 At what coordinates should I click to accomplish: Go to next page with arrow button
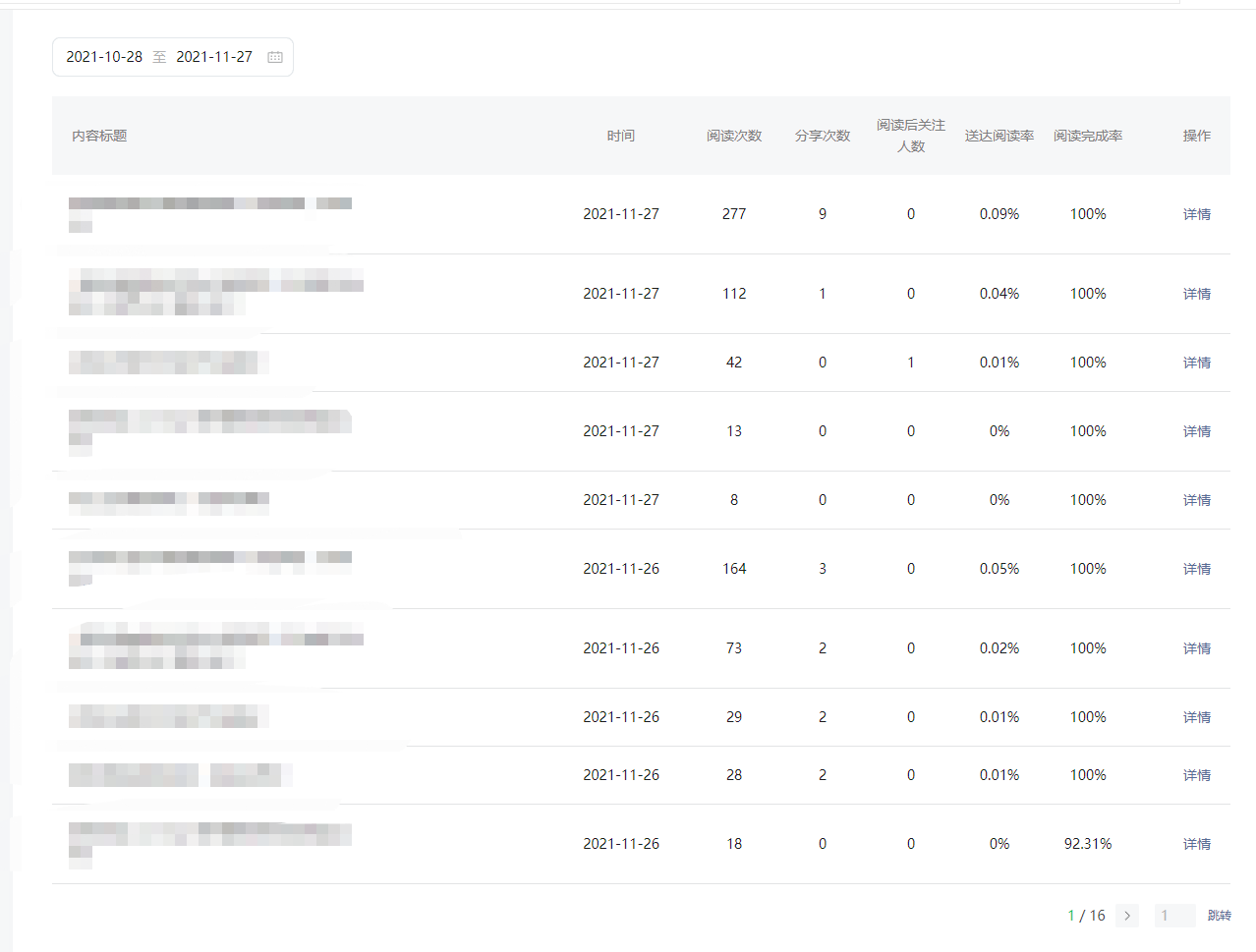[x=1127, y=916]
